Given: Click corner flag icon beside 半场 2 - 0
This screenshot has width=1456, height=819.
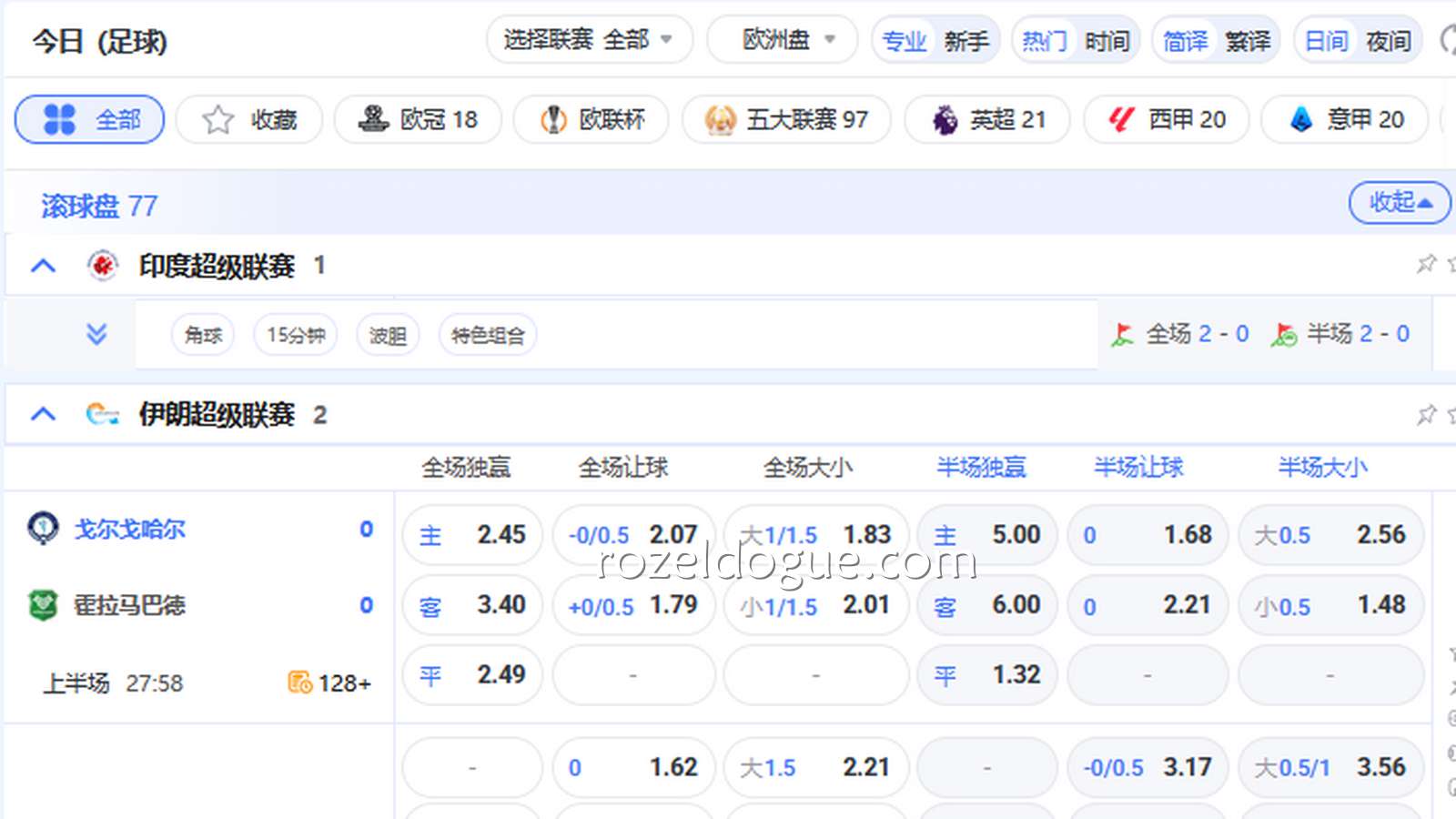Looking at the screenshot, I should 1284,335.
